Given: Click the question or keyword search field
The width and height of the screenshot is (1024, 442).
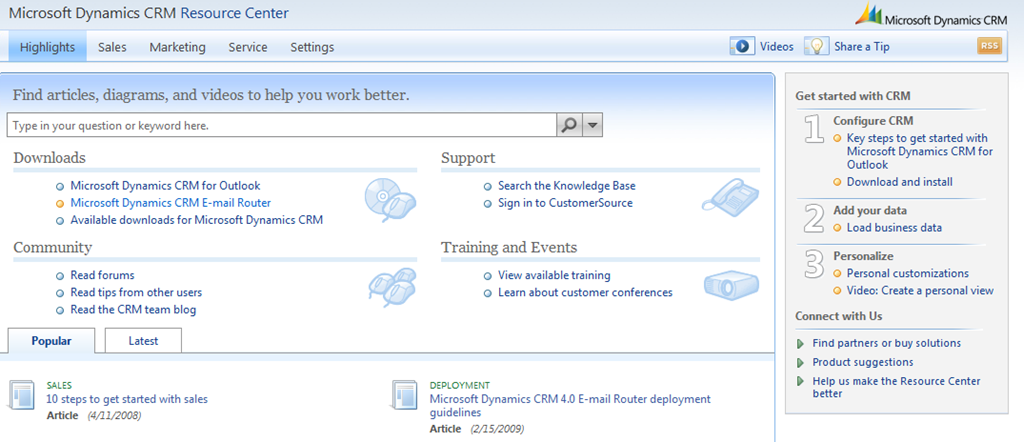Looking at the screenshot, I should [281, 125].
